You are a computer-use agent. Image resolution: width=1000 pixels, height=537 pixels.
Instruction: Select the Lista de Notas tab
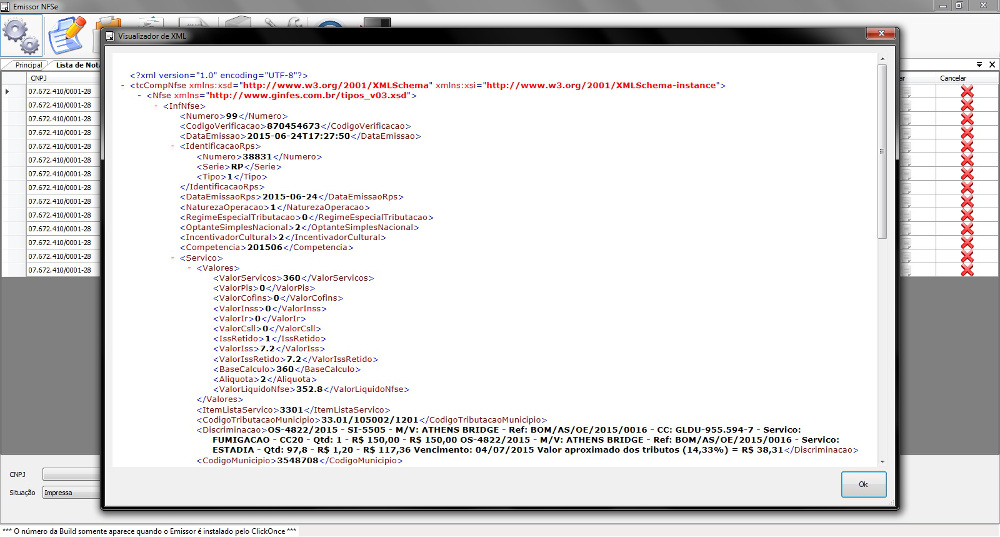78,64
